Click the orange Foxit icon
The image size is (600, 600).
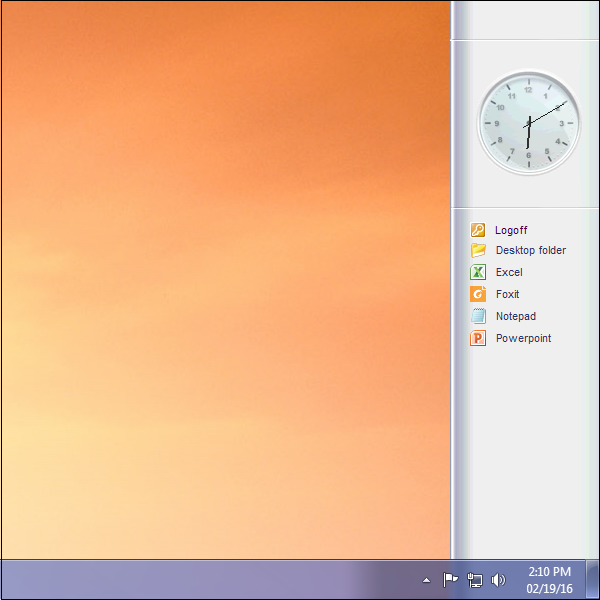[x=478, y=294]
